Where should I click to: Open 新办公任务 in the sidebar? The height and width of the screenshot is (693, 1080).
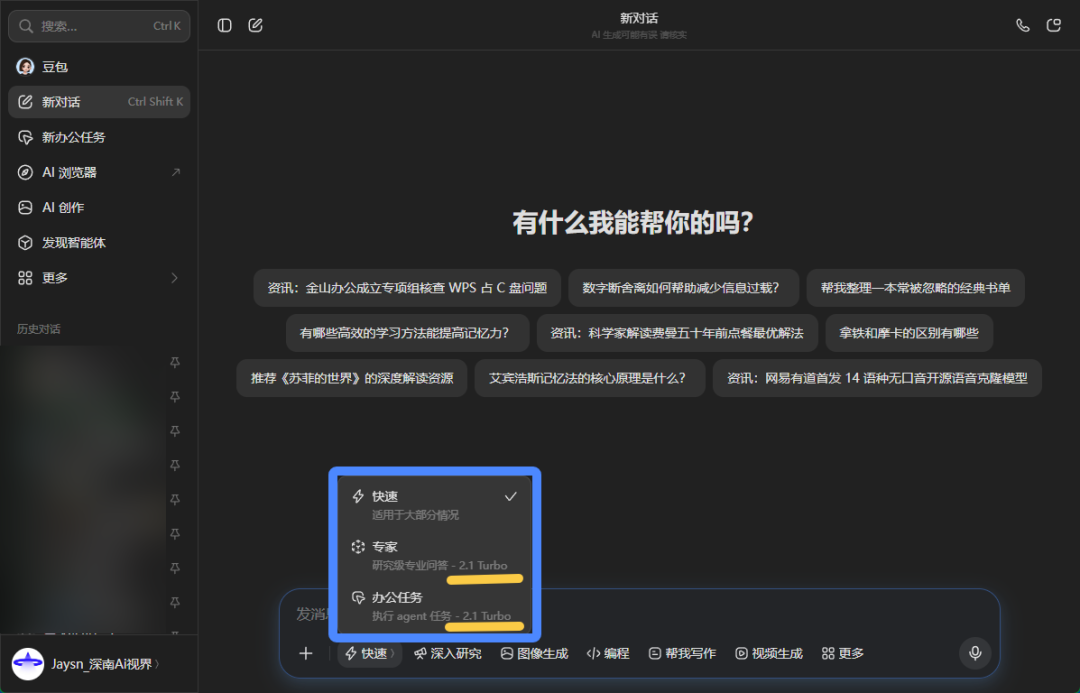tap(99, 137)
